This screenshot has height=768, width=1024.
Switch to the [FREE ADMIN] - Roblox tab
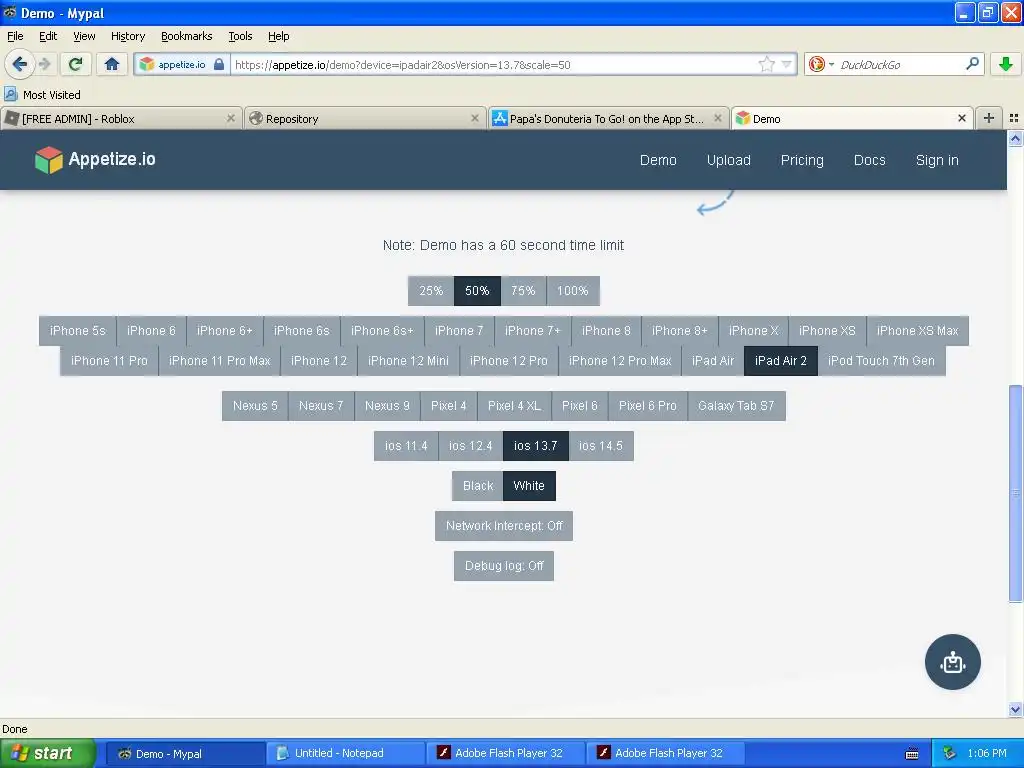tap(121, 118)
